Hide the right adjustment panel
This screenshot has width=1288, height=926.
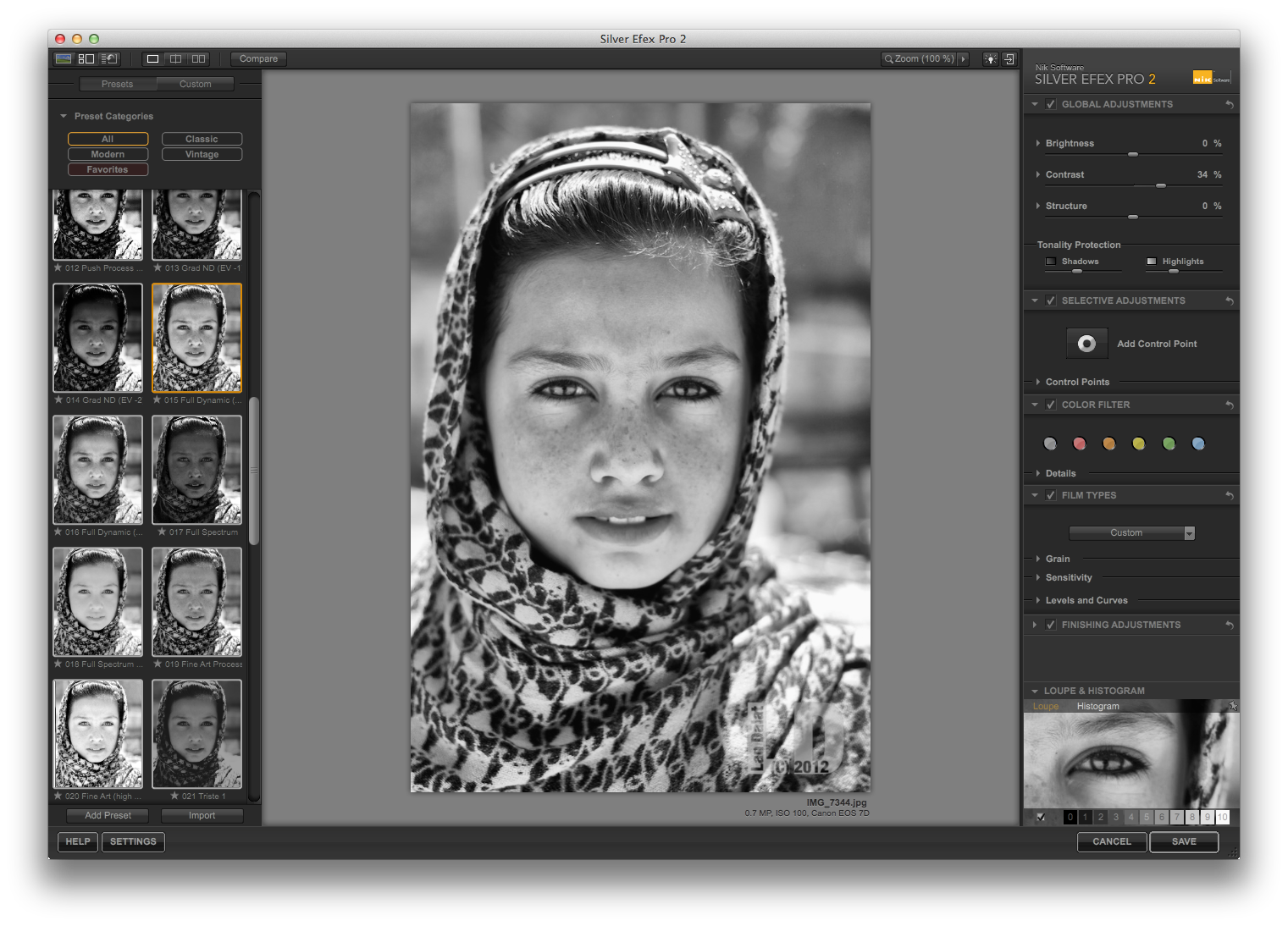1009,59
